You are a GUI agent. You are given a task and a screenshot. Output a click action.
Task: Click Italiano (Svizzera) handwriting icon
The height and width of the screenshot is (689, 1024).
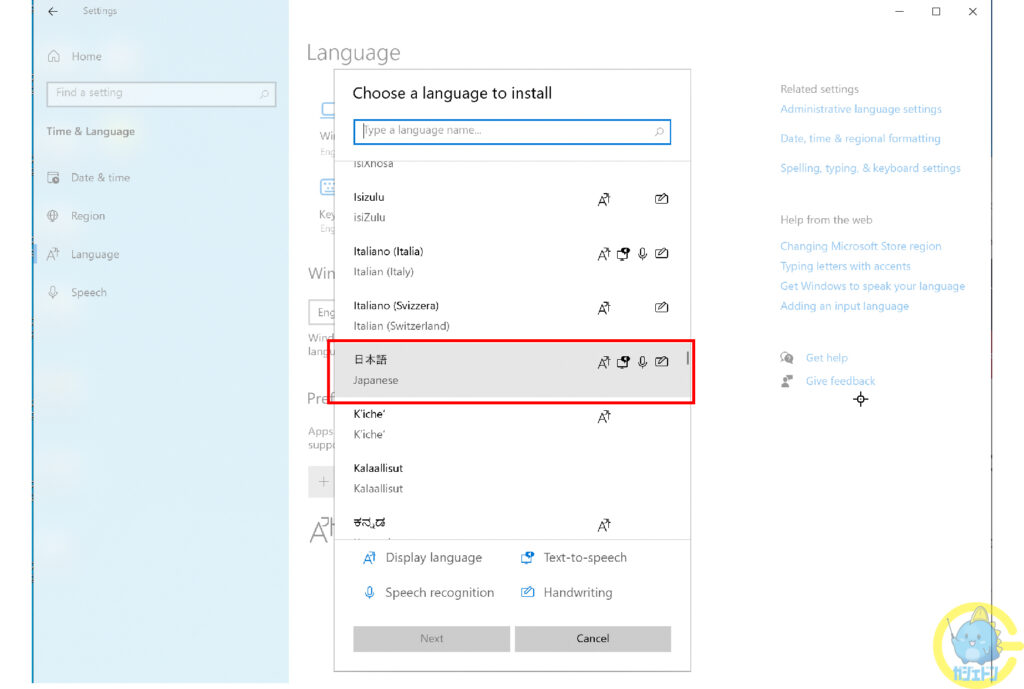(662, 307)
